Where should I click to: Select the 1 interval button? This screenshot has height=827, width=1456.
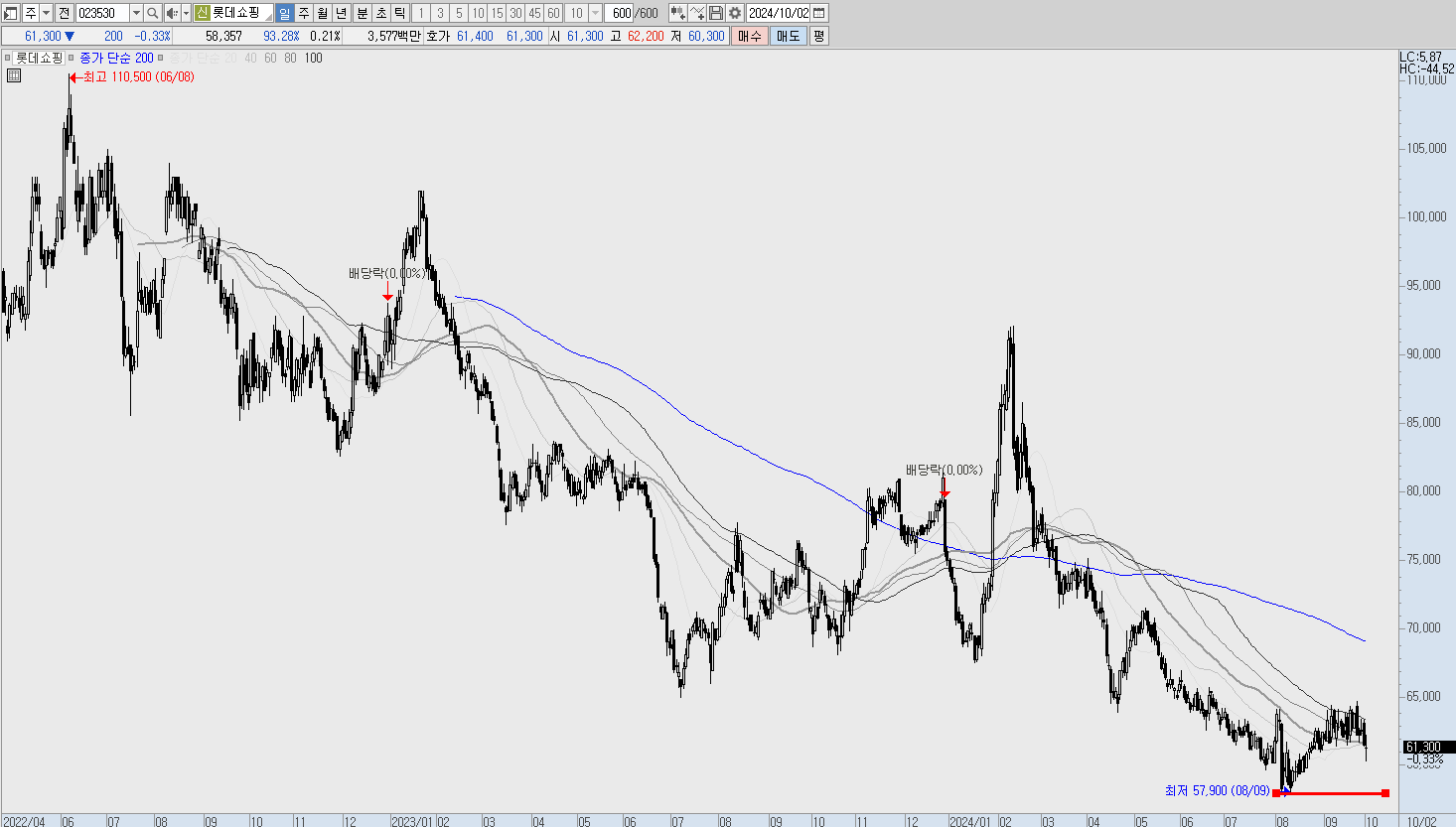click(x=420, y=13)
